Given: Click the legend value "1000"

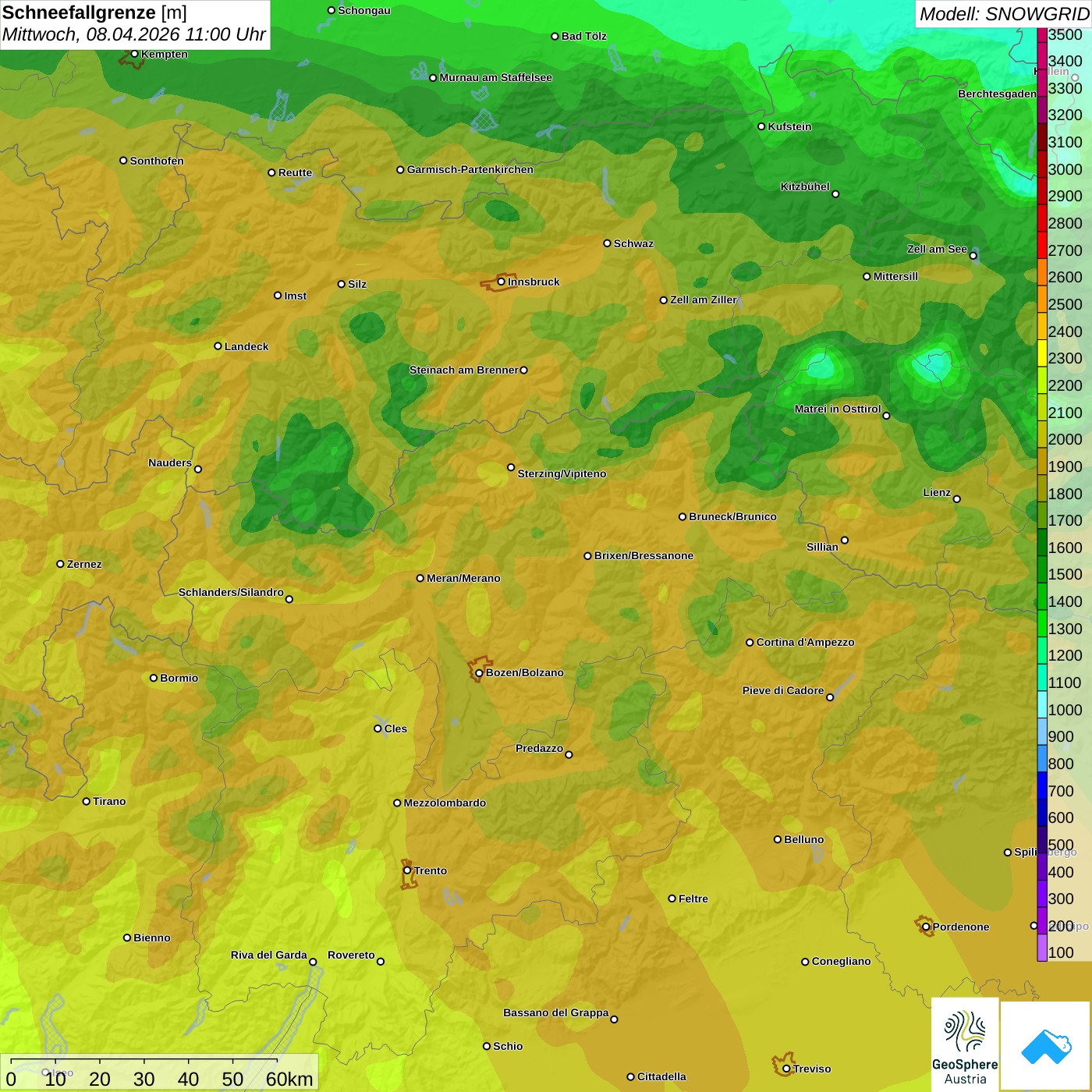Looking at the screenshot, I should click(1065, 710).
